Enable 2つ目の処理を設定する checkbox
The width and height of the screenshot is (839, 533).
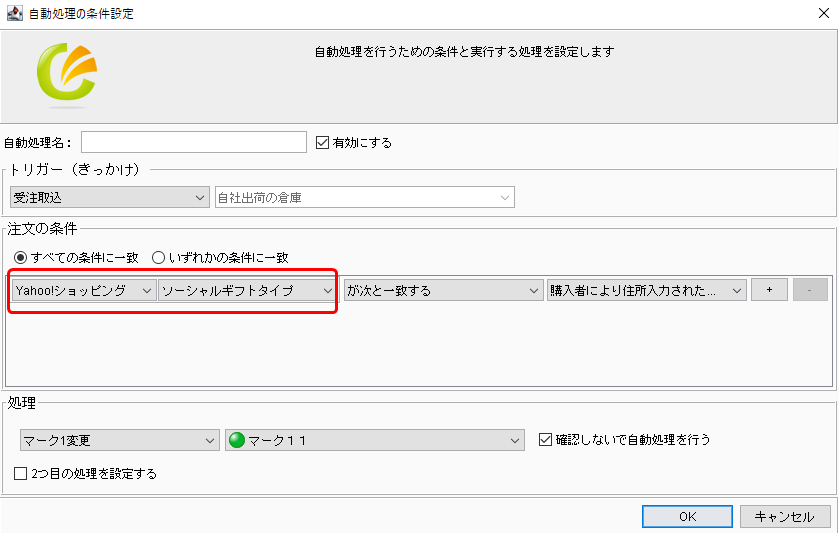tap(21, 473)
